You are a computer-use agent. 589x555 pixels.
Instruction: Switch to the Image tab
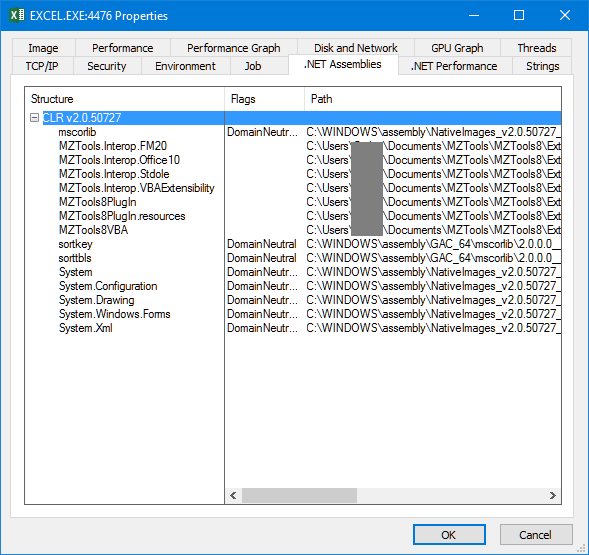pyautogui.click(x=43, y=48)
